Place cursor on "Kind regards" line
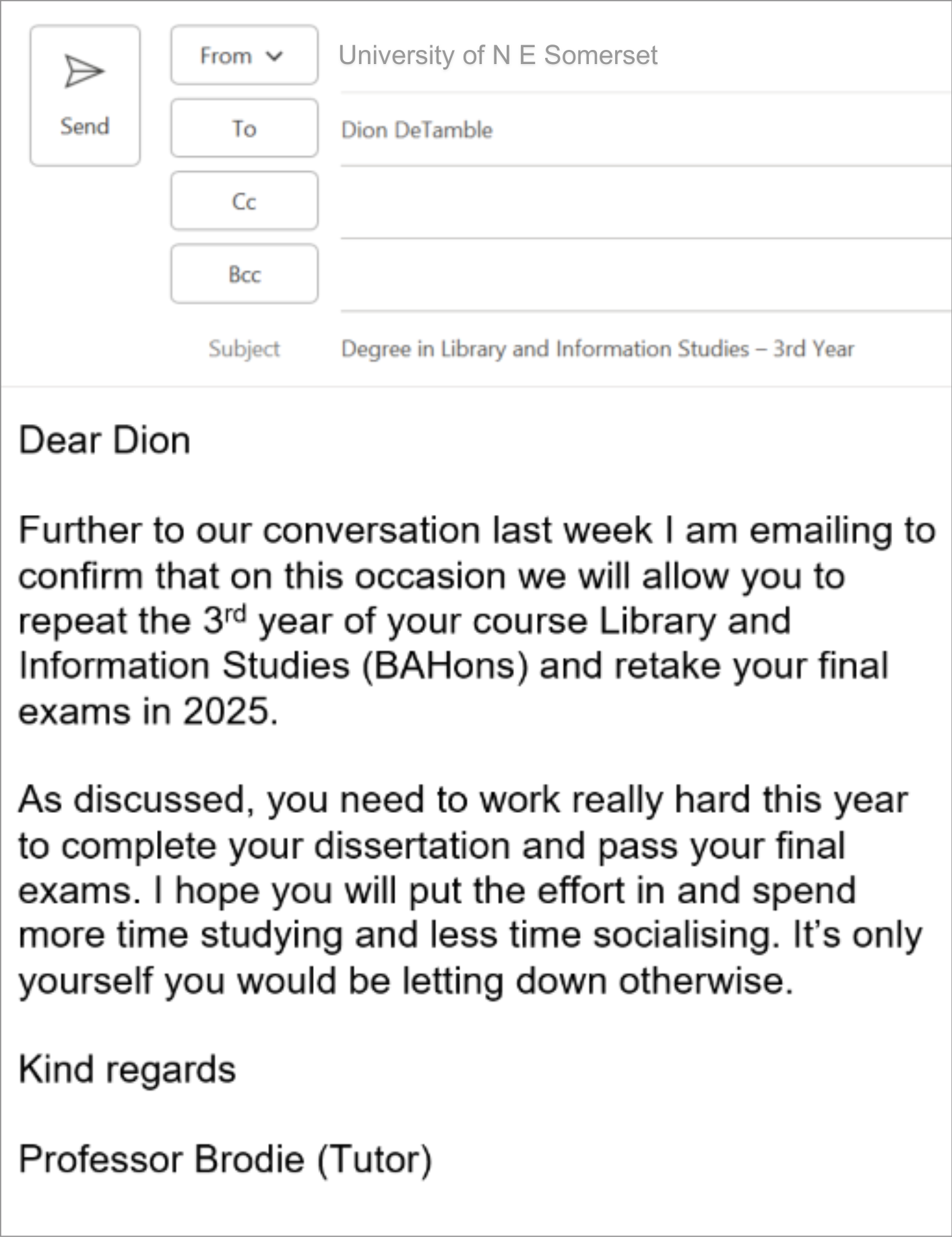952x1245 pixels. point(127,1070)
